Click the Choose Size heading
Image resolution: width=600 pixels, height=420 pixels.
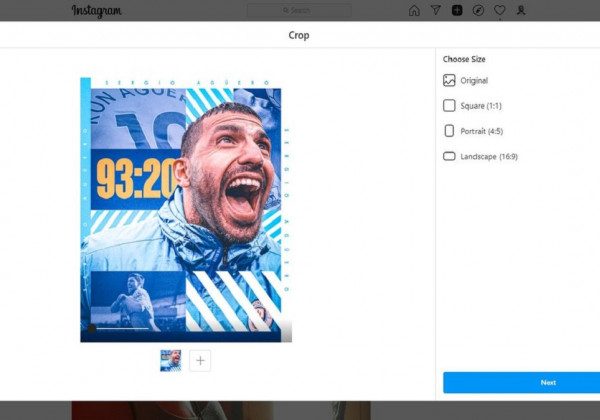click(x=464, y=59)
